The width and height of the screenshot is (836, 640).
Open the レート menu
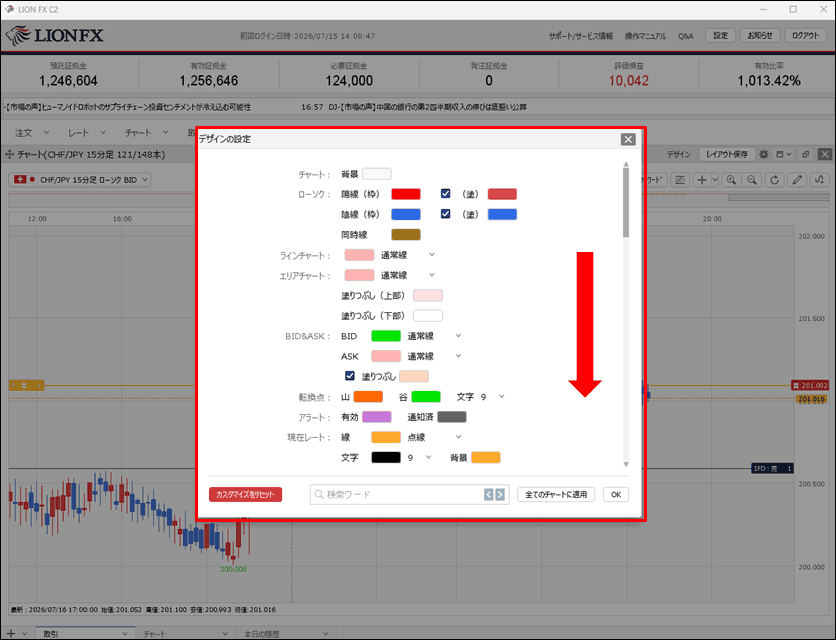click(86, 132)
